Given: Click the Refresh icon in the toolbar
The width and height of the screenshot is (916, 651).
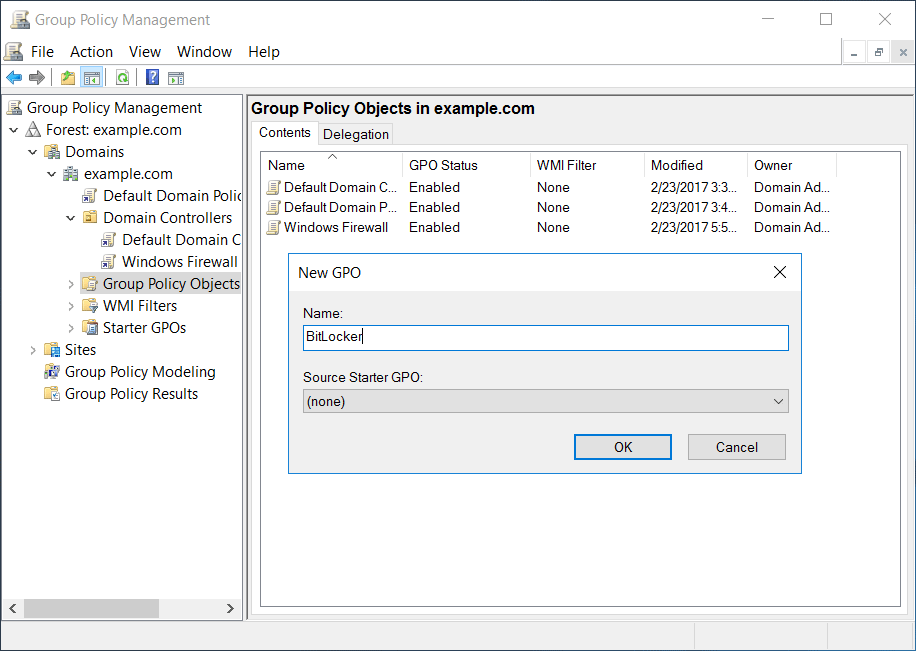Looking at the screenshot, I should [122, 77].
